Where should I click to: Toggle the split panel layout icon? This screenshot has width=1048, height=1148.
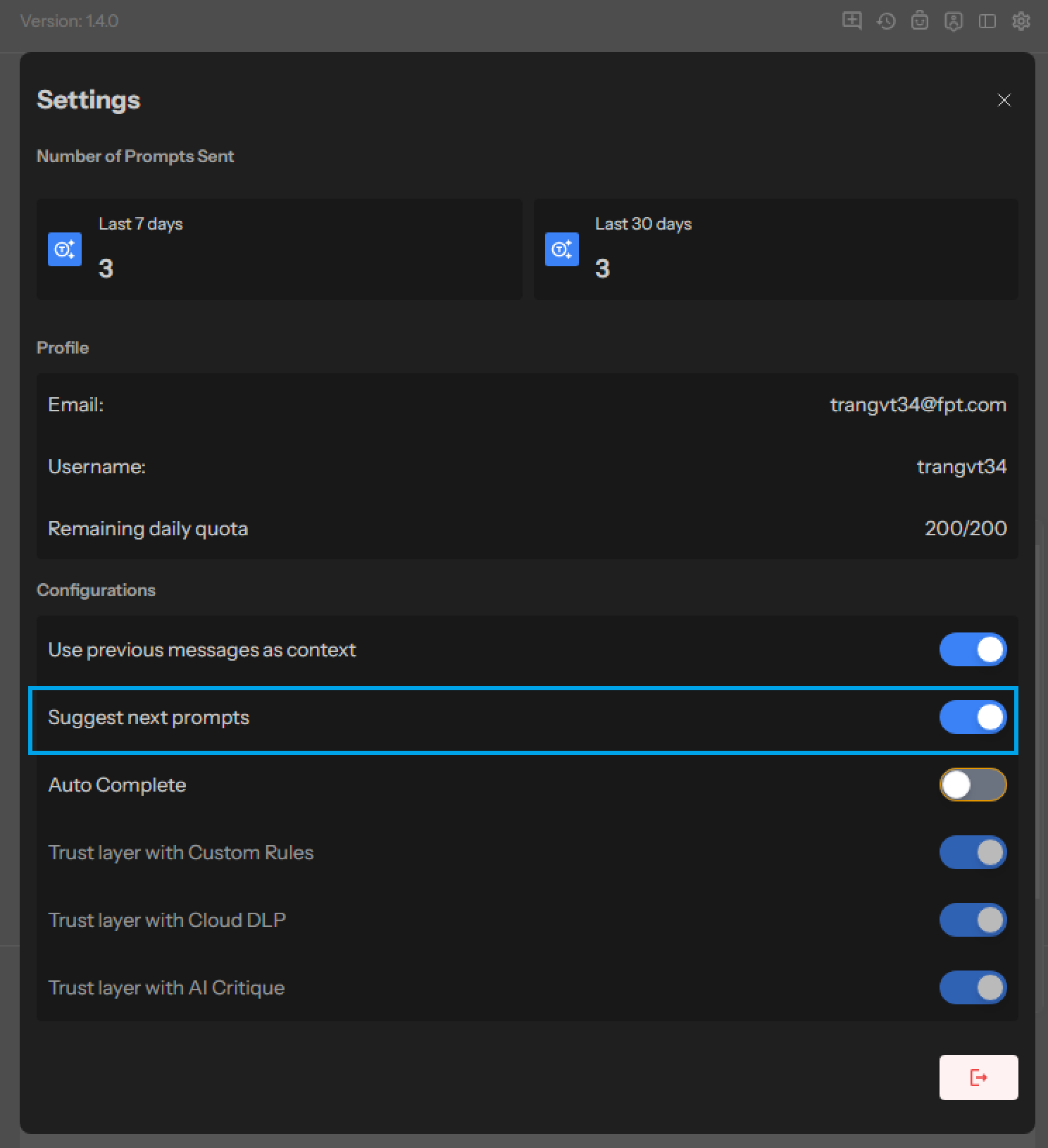(987, 21)
